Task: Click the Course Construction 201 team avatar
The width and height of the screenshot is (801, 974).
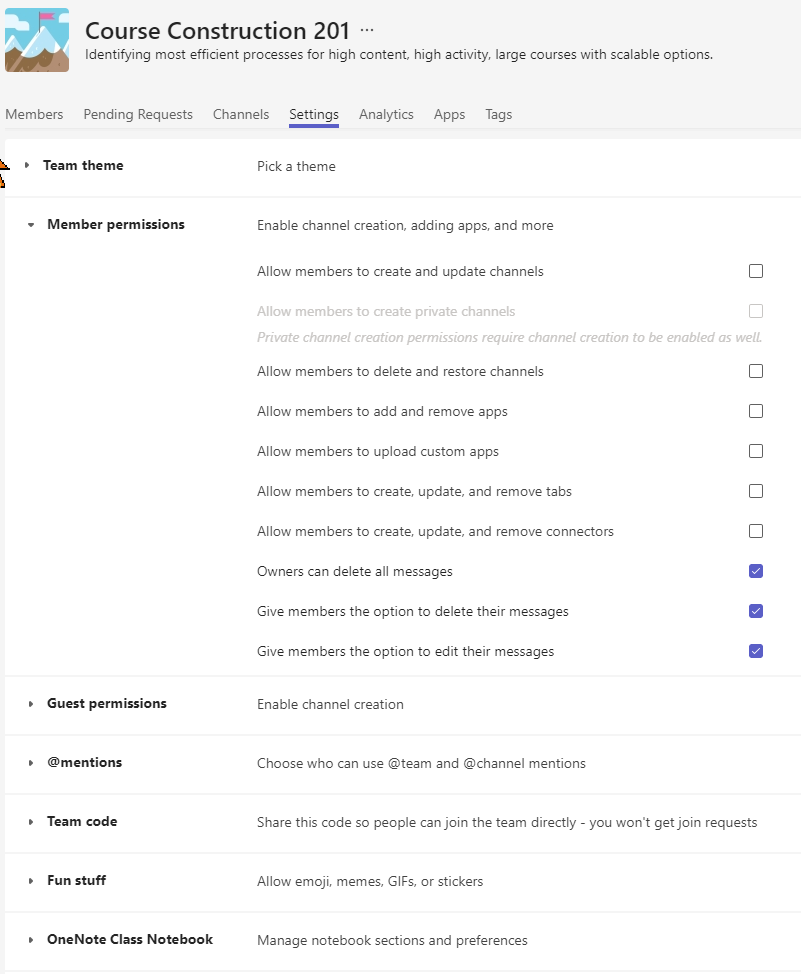Action: pyautogui.click(x=37, y=40)
